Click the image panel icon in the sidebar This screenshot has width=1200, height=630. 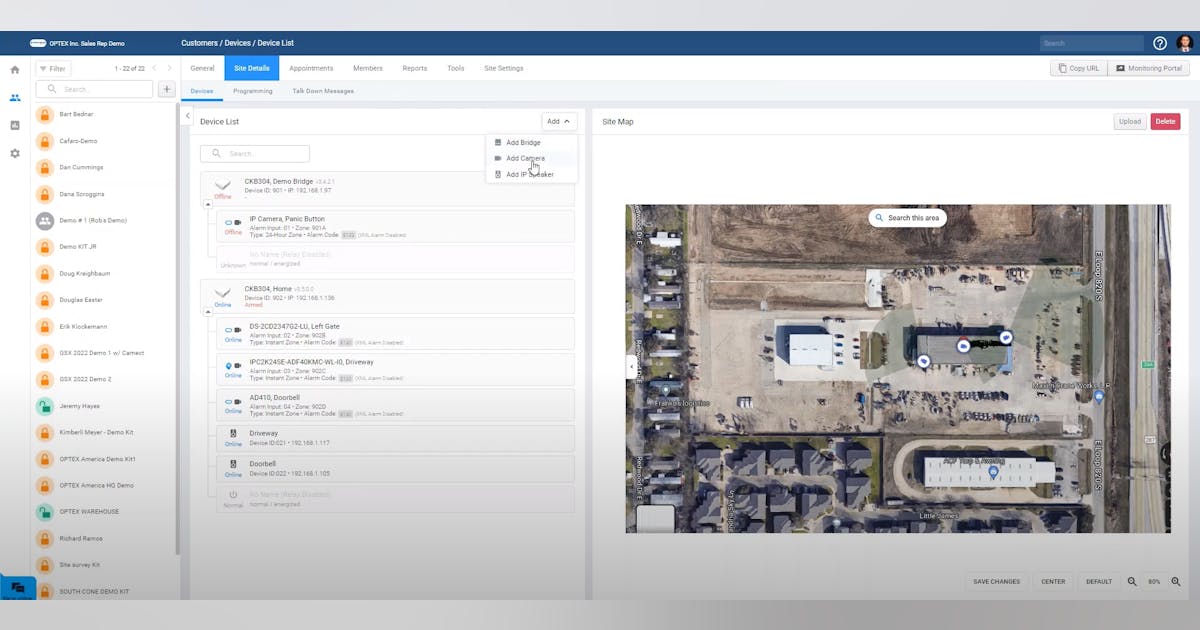(x=14, y=126)
